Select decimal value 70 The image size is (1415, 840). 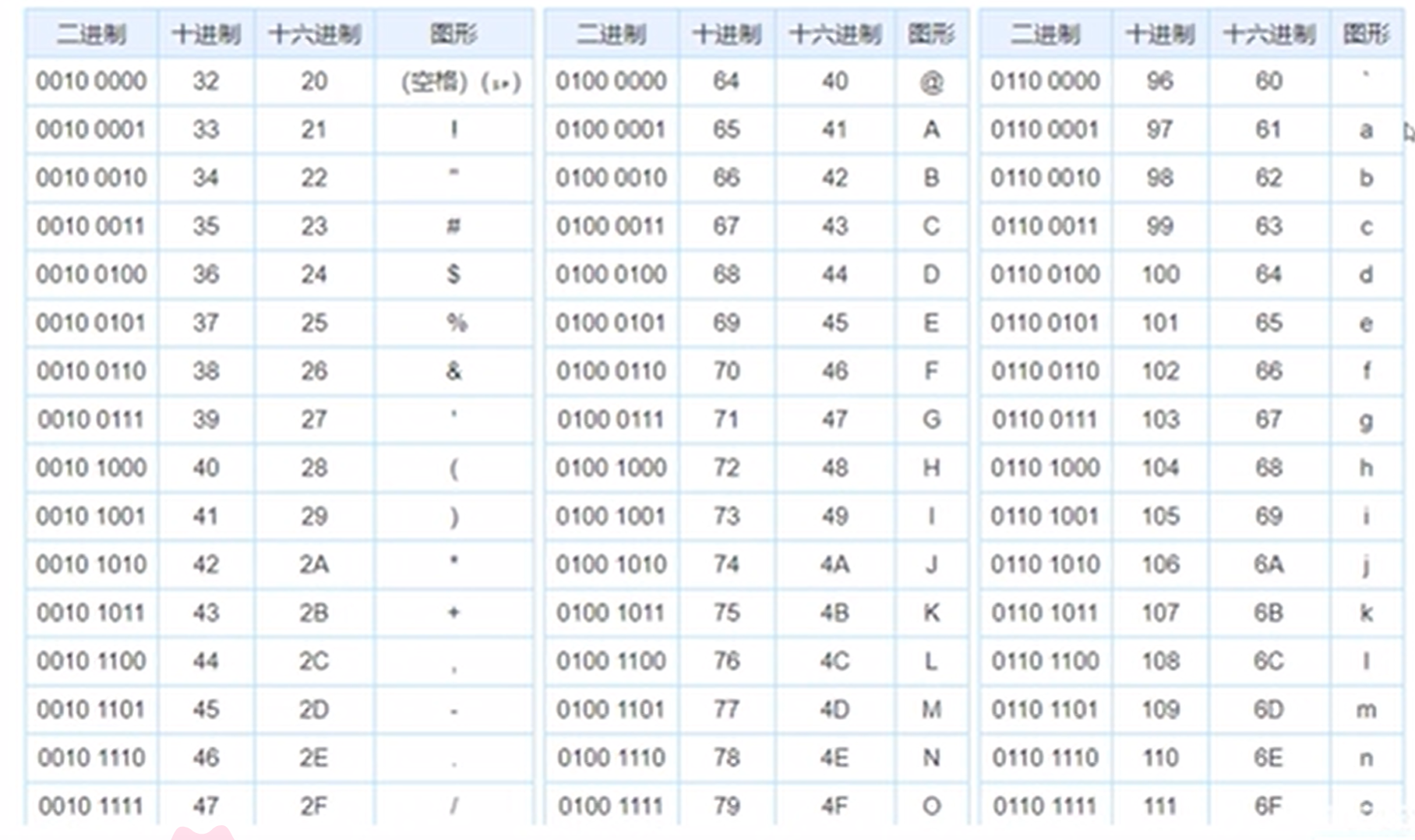(726, 371)
